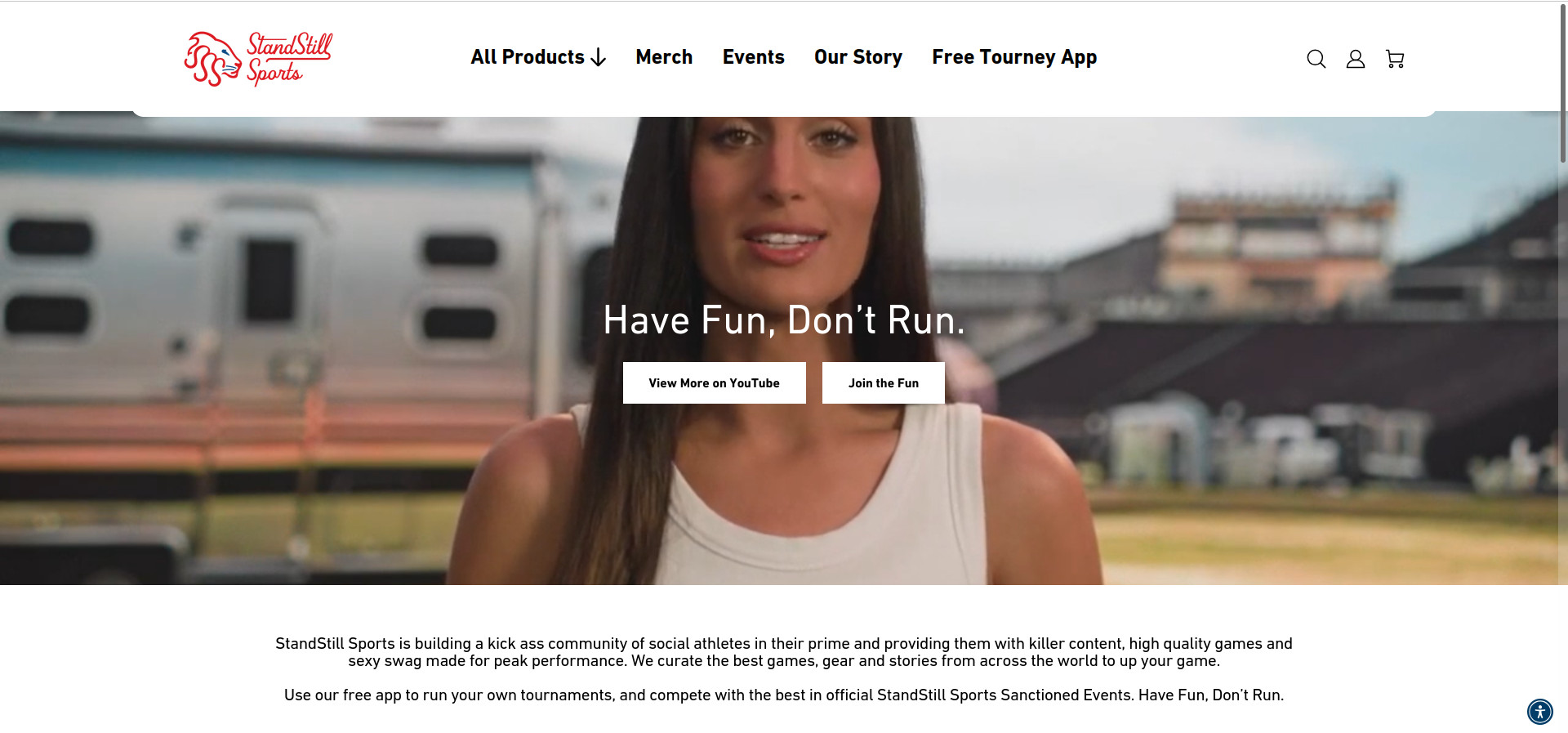Open the account profile icon

[1356, 59]
